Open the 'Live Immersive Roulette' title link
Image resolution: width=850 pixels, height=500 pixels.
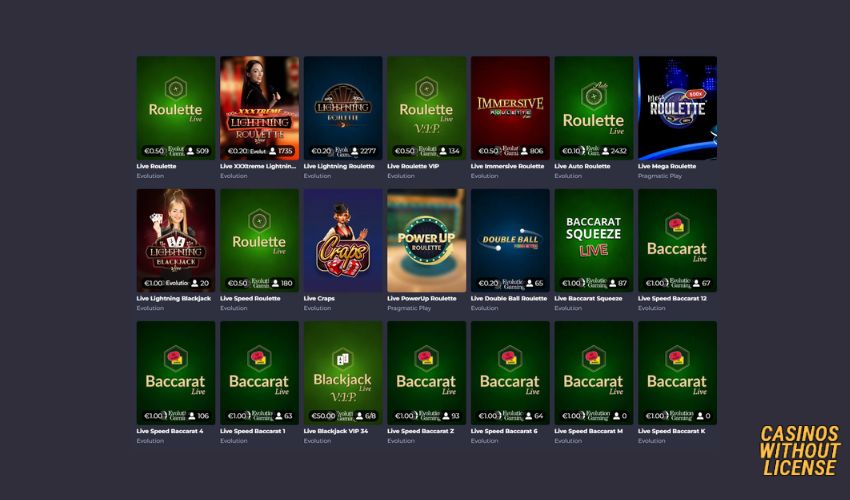point(507,166)
